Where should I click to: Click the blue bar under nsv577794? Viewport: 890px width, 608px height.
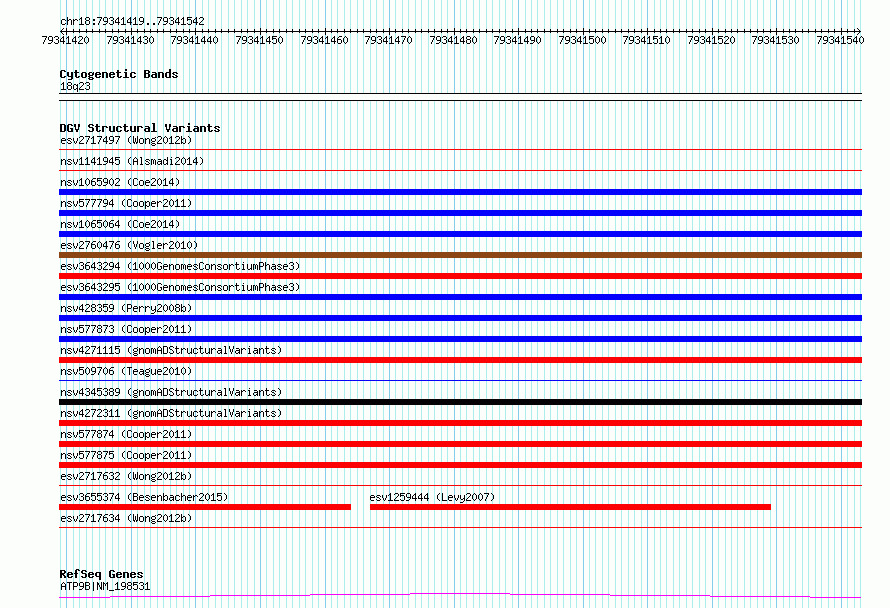pos(460,213)
